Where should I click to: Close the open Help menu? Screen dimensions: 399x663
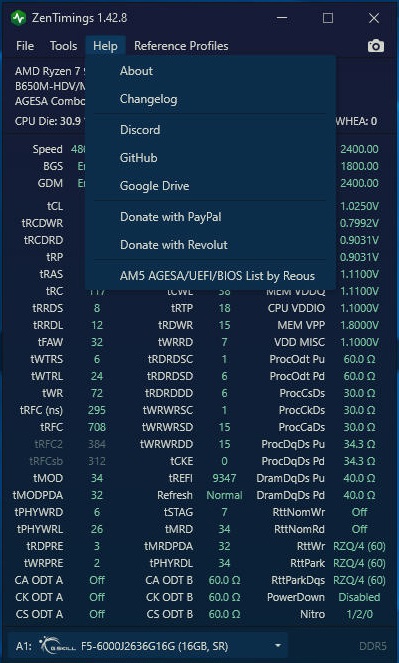click(105, 46)
